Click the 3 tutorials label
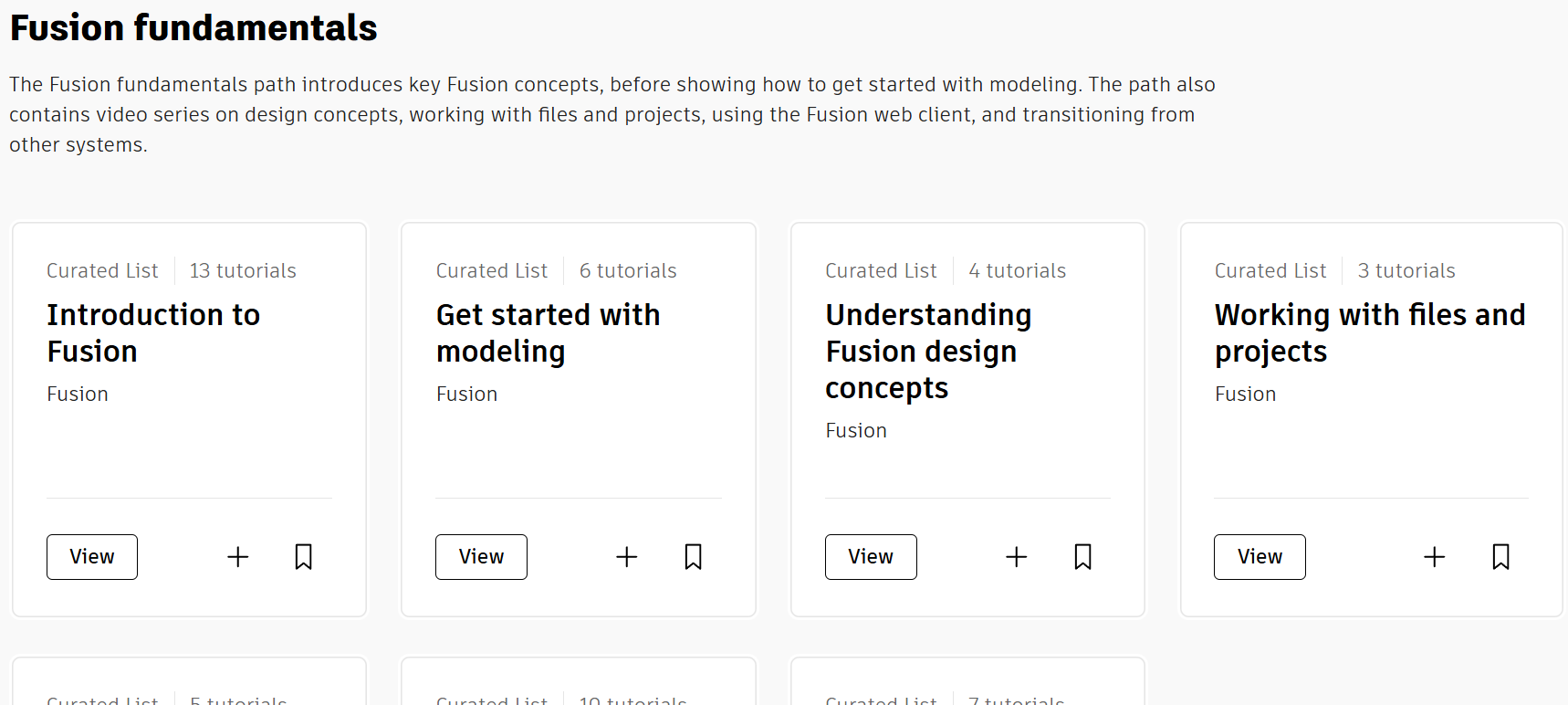 (x=1406, y=271)
